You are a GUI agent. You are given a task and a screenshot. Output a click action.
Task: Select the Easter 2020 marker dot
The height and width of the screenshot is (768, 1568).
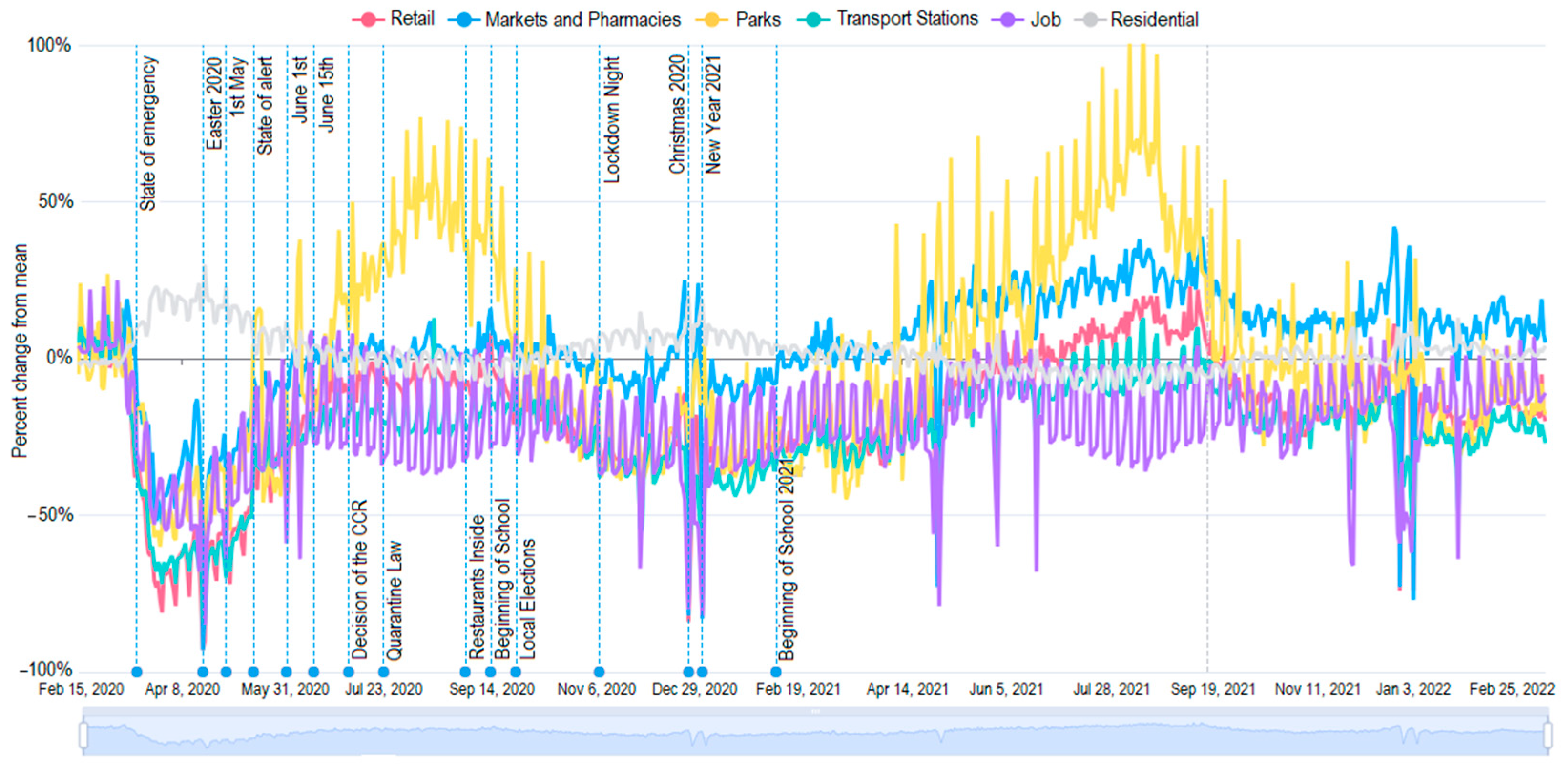tap(203, 672)
